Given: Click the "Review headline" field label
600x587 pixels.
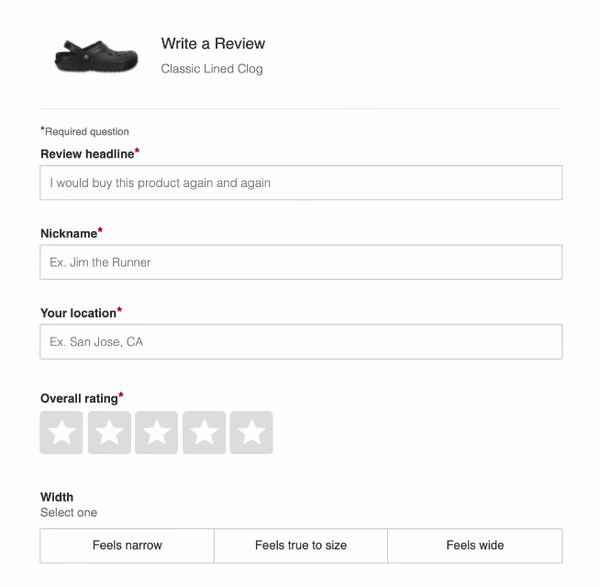Looking at the screenshot, I should [x=87, y=154].
